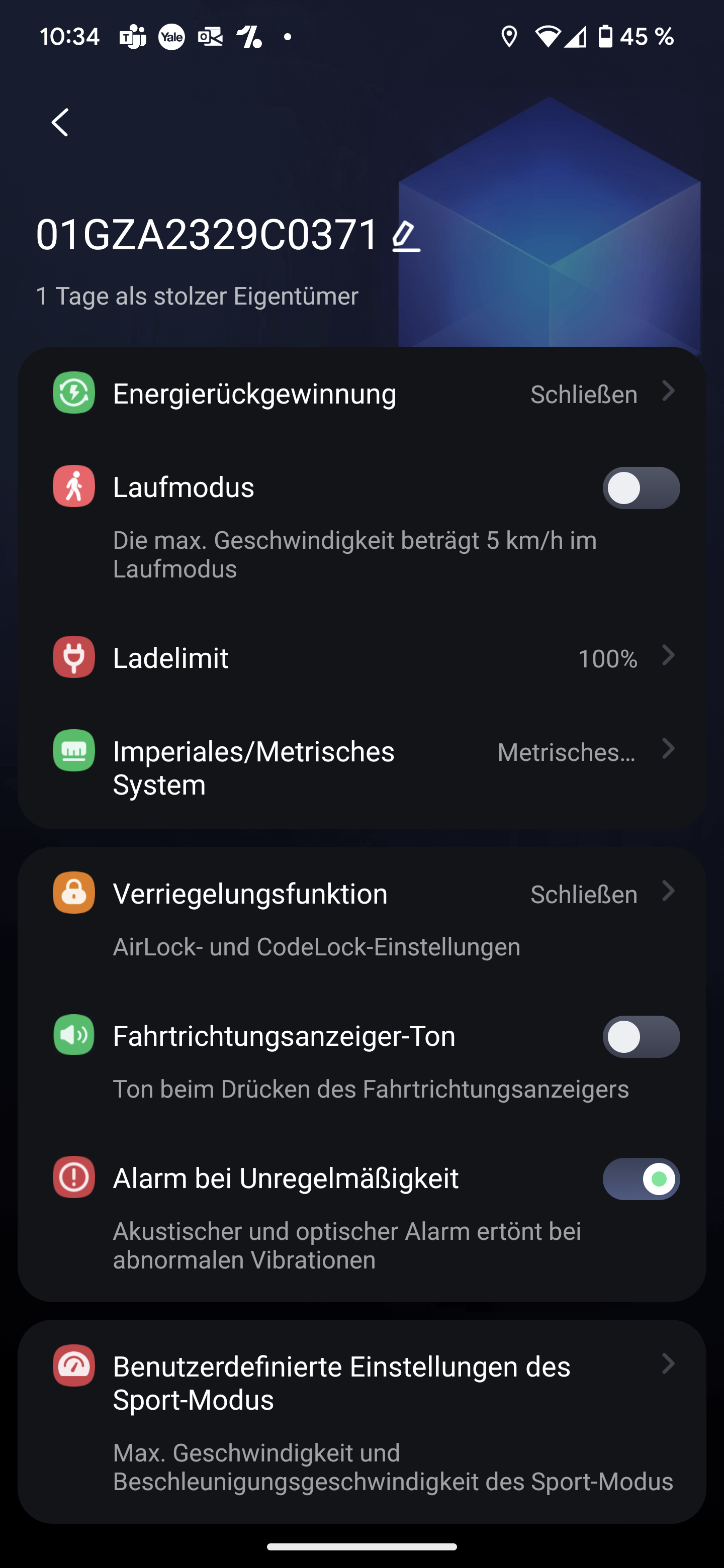Open Energierückgewinnung options via its chevron
The width and height of the screenshot is (724, 1568).
[x=668, y=391]
